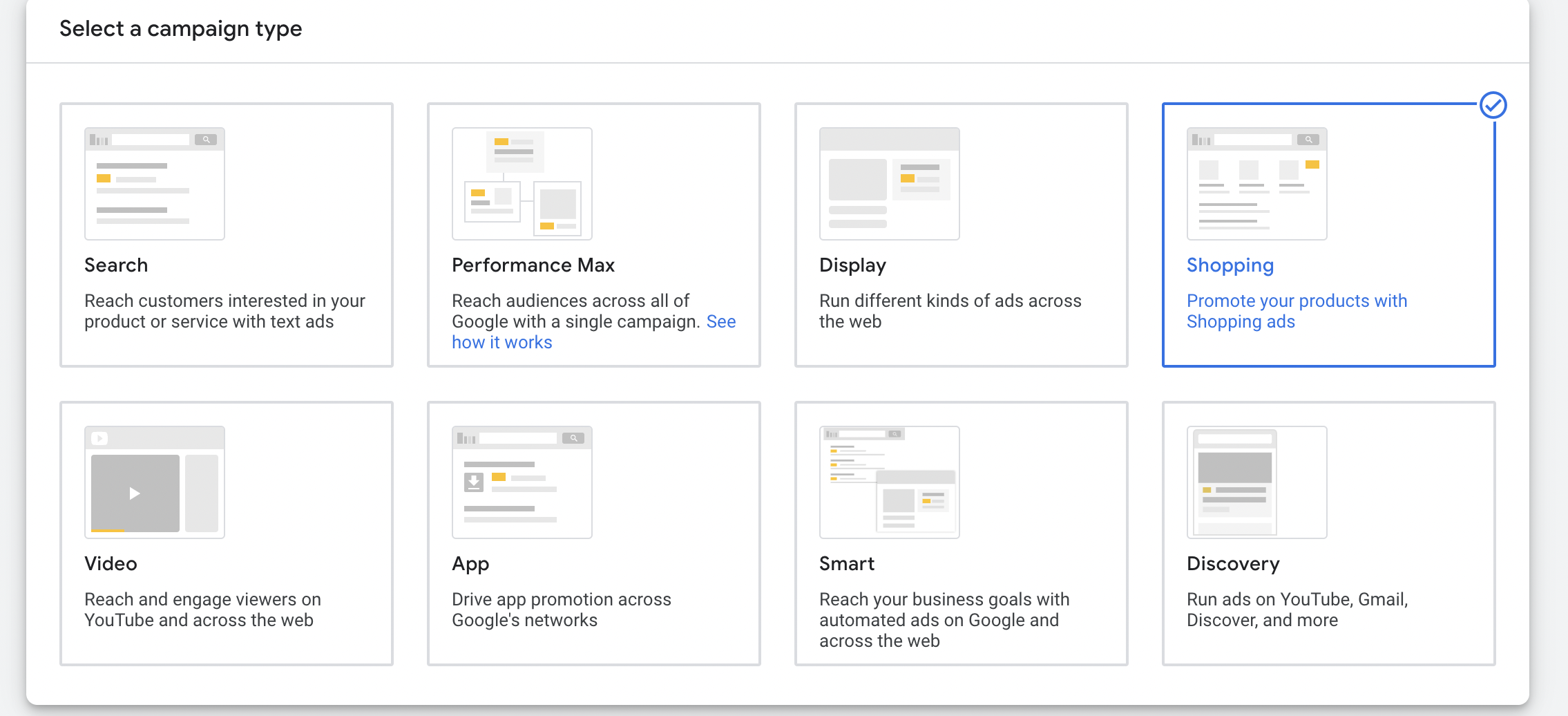Image resolution: width=1568 pixels, height=716 pixels.
Task: Click the 'Select a campaign type' heading
Action: tap(181, 29)
